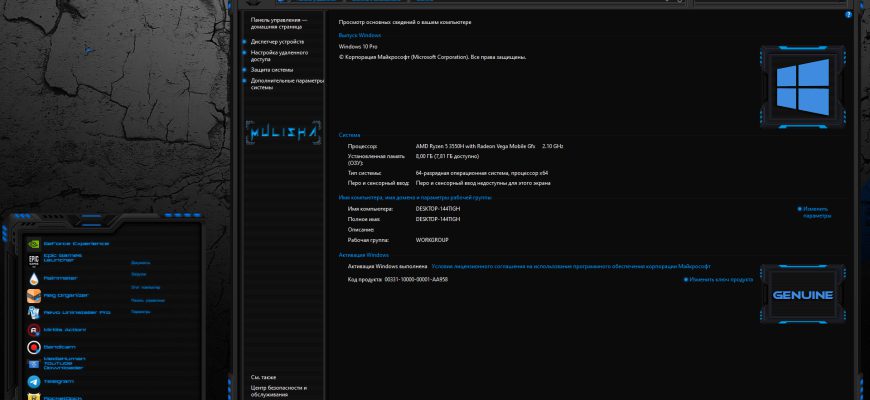Start Rainmeter from the start menu list
Viewport: 870px width, 400px height.
[53, 278]
